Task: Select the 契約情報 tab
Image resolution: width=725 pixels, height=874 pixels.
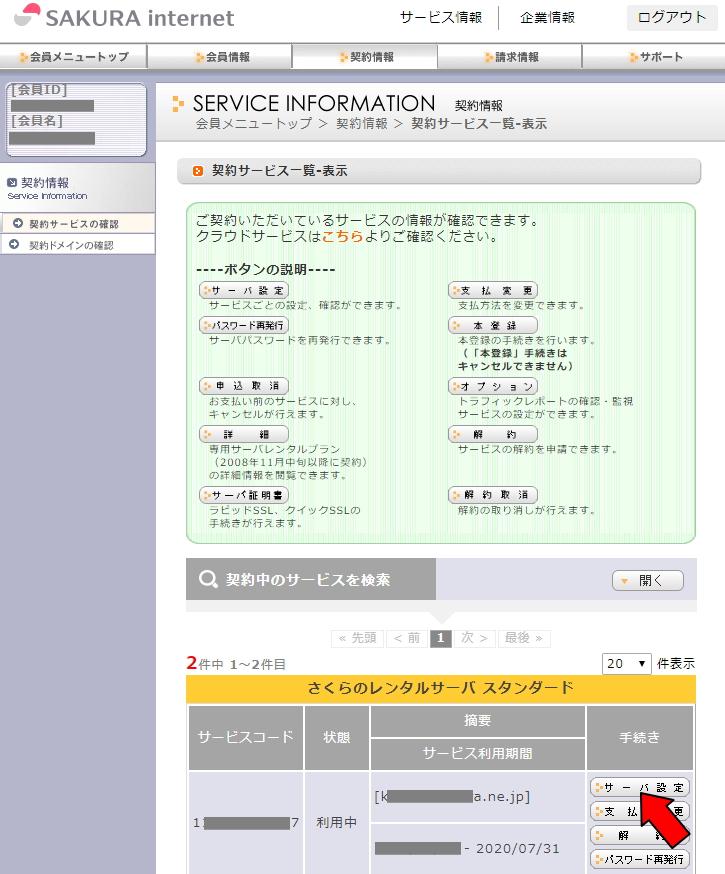Action: [x=365, y=57]
